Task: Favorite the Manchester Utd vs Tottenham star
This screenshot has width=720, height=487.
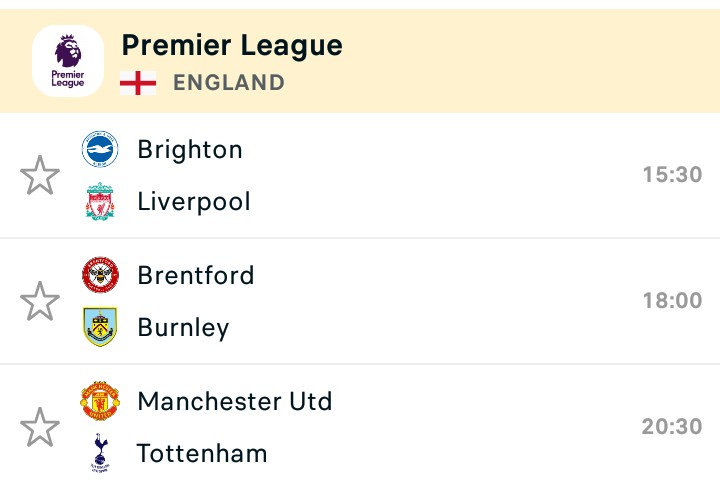Action: point(40,427)
